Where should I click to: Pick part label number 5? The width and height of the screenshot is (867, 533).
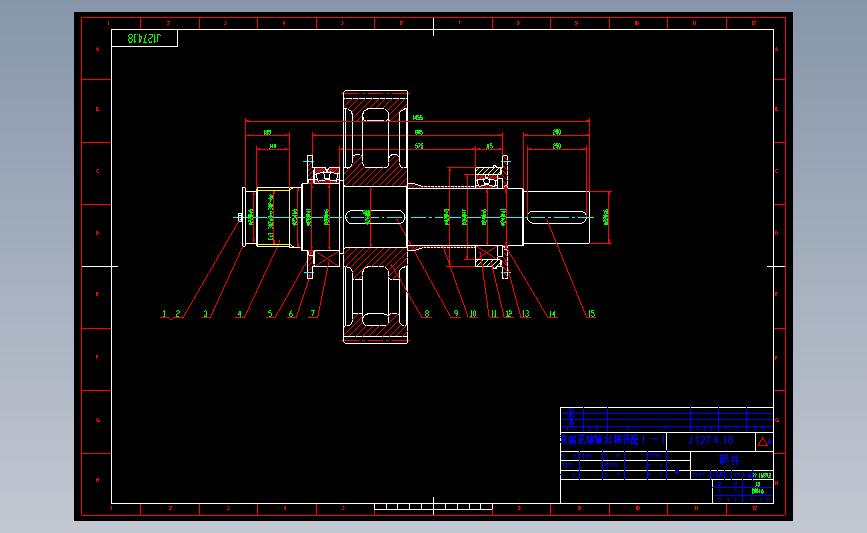click(270, 313)
